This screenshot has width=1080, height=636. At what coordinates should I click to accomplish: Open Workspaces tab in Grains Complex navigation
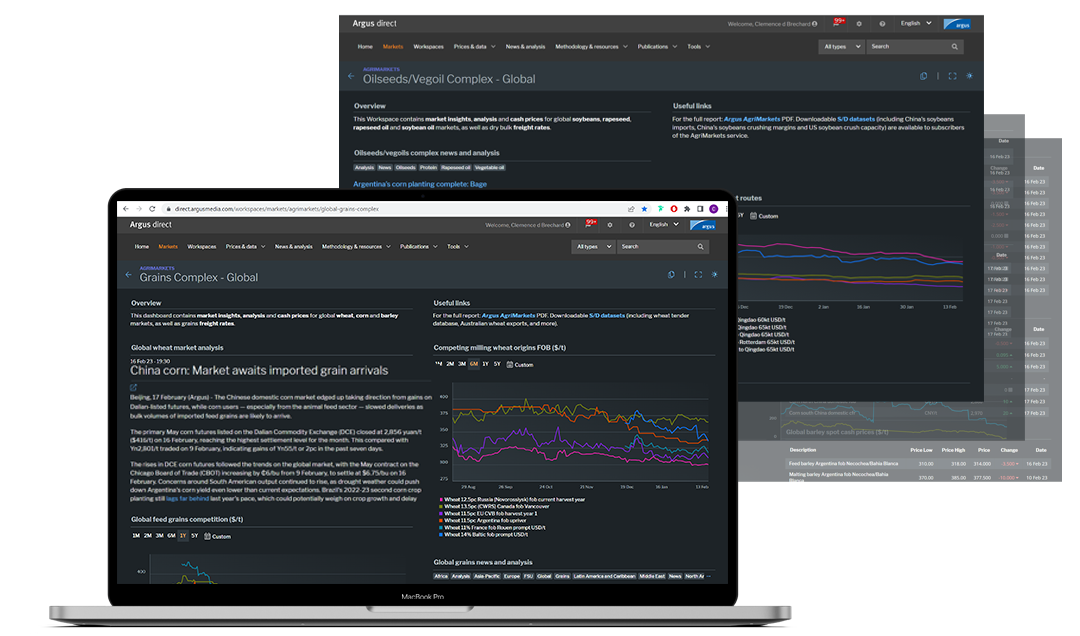[201, 246]
